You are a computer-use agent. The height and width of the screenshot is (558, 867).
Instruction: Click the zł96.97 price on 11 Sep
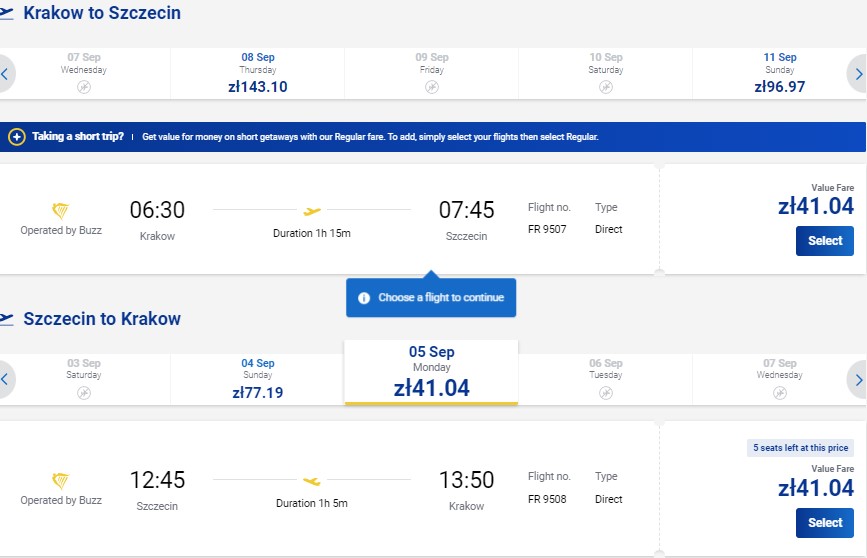tap(780, 87)
